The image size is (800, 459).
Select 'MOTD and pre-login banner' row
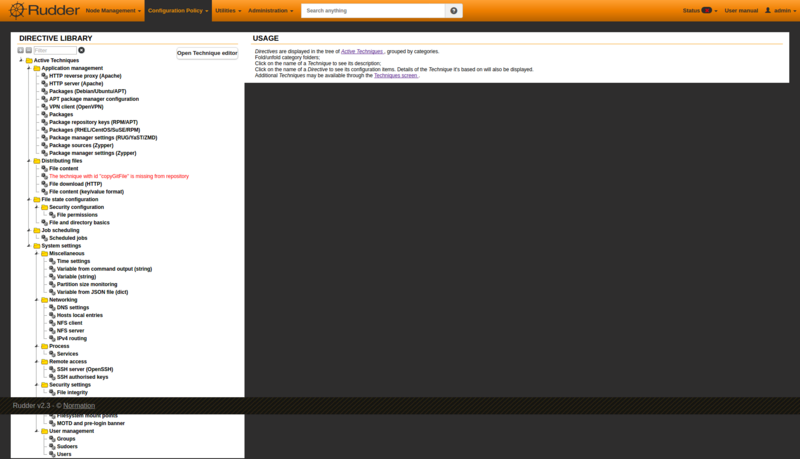tap(91, 423)
